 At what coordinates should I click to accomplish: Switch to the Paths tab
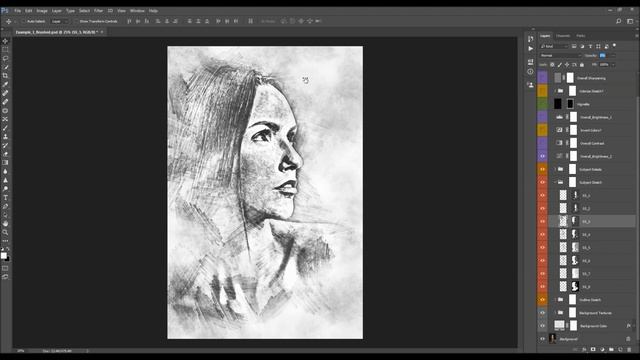pyautogui.click(x=581, y=36)
